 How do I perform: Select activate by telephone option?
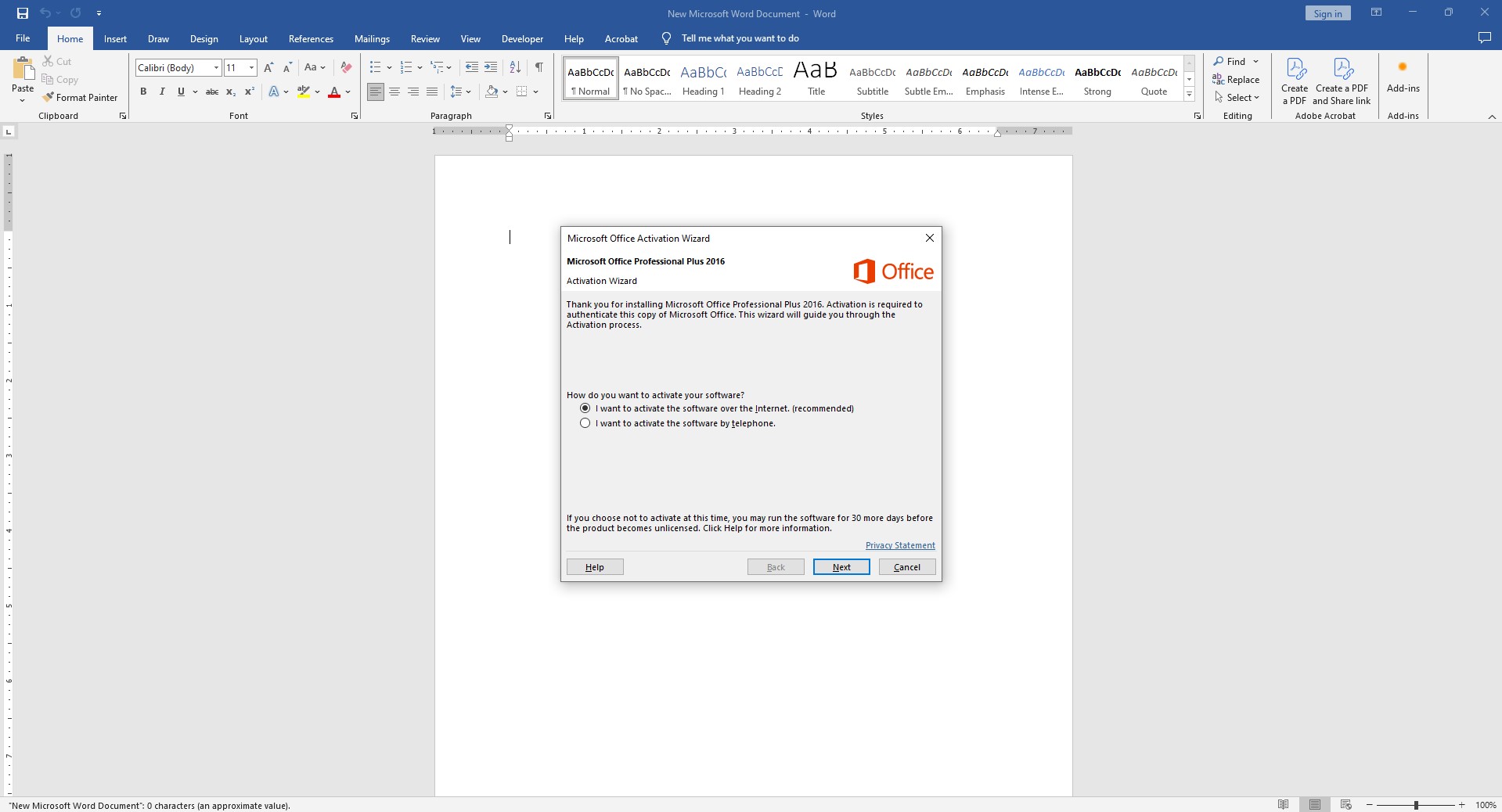click(585, 423)
